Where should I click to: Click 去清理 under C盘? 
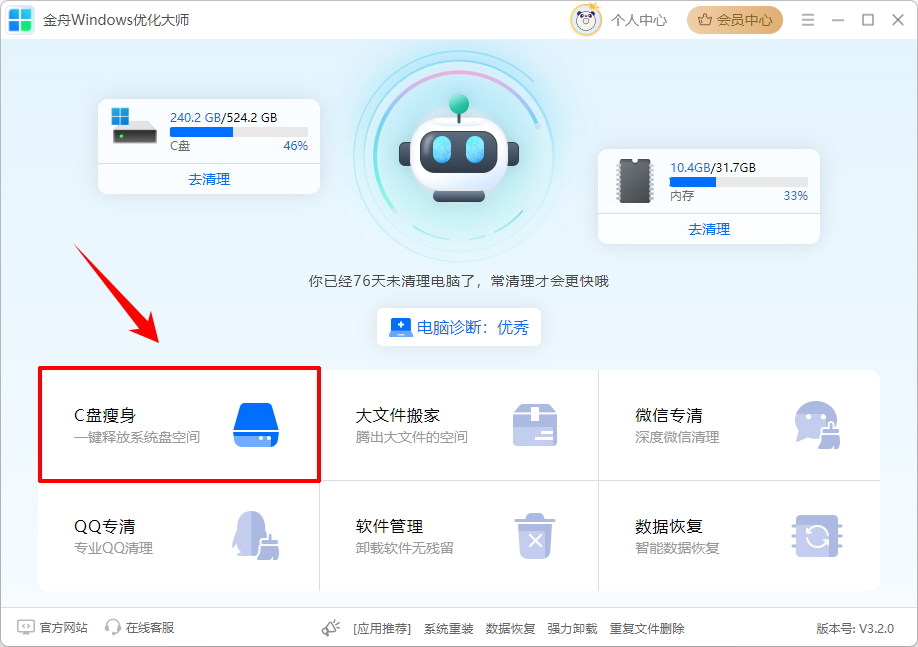click(x=209, y=179)
